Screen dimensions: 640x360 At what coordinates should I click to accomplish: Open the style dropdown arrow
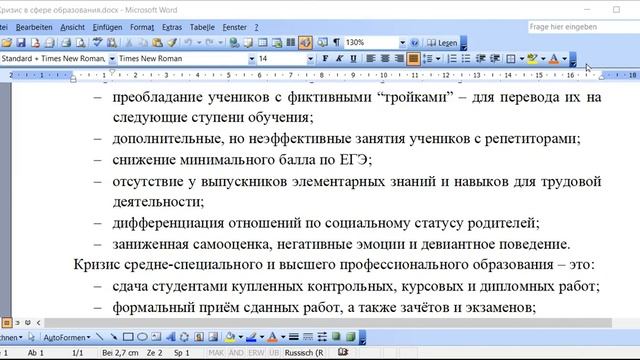[x=112, y=59]
